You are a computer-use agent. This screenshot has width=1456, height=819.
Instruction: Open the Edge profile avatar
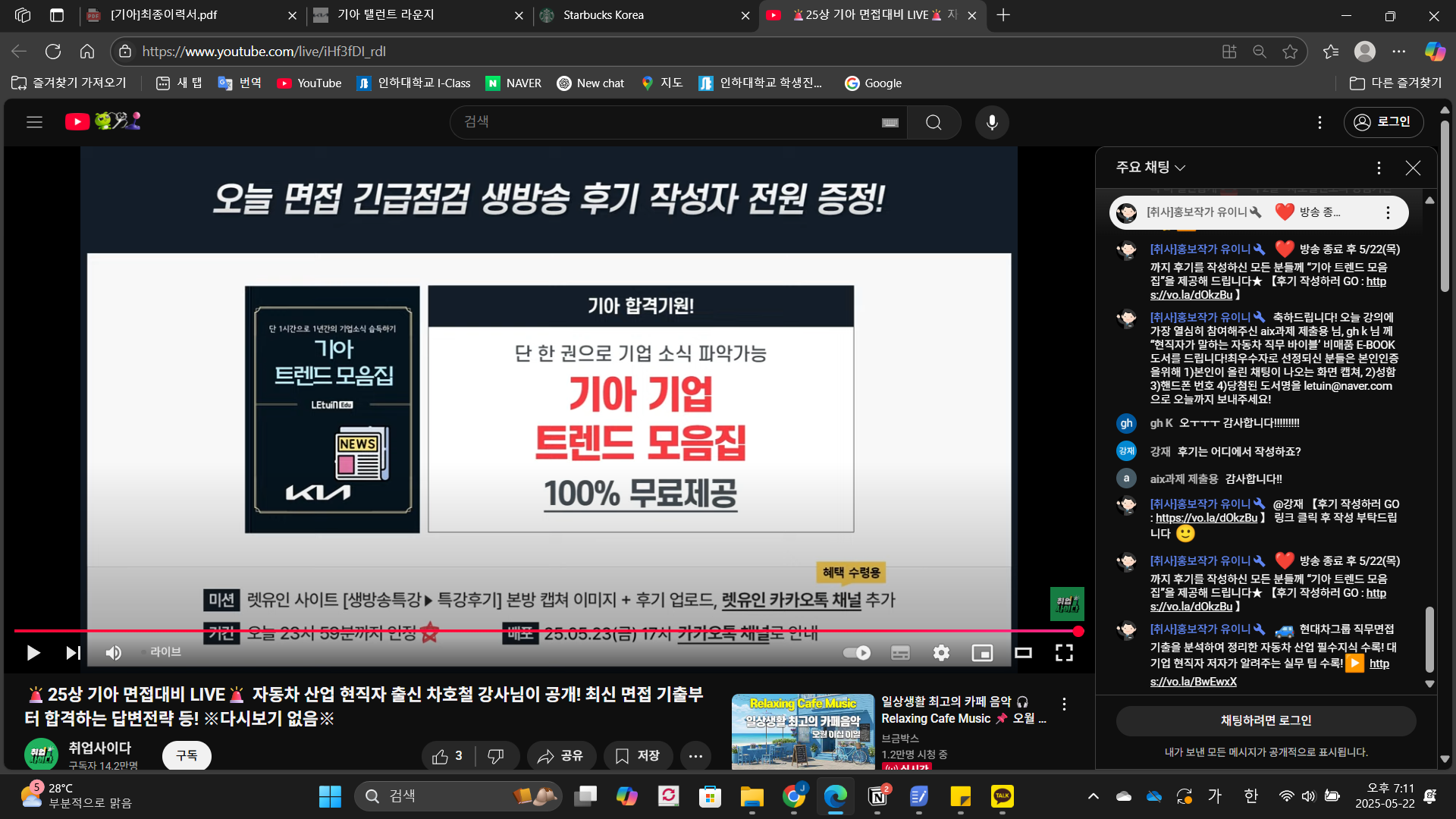1365,52
